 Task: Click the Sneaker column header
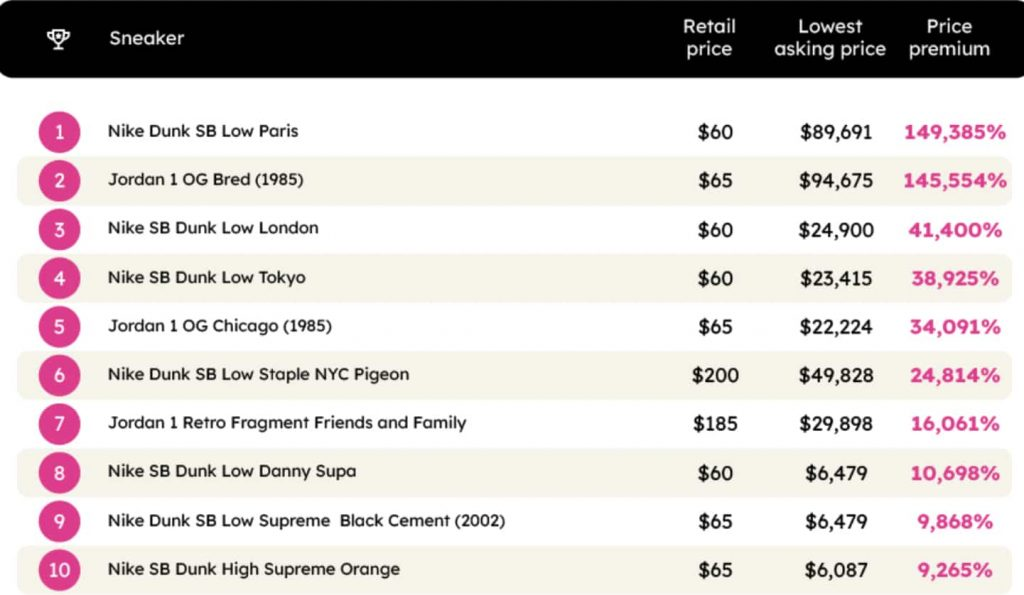click(x=146, y=38)
